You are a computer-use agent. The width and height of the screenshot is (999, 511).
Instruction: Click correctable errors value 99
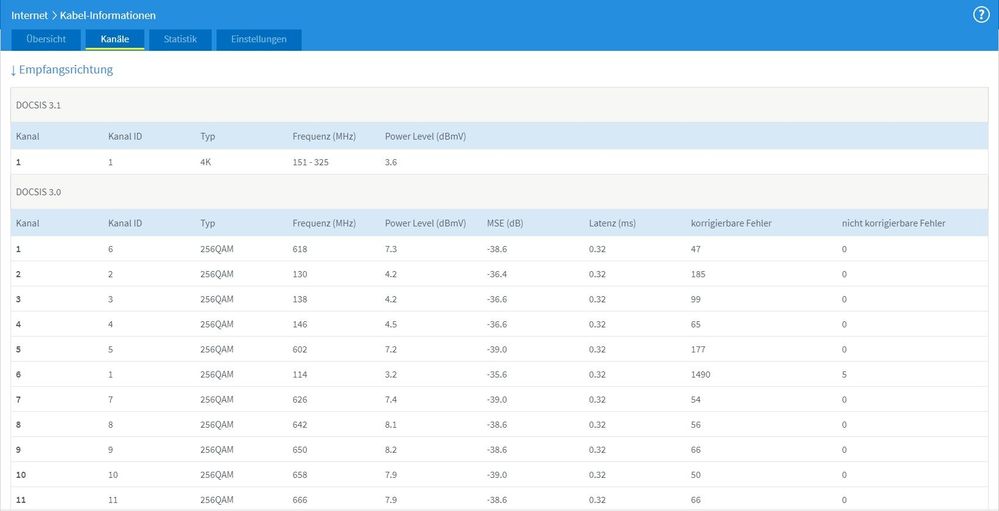pos(696,299)
